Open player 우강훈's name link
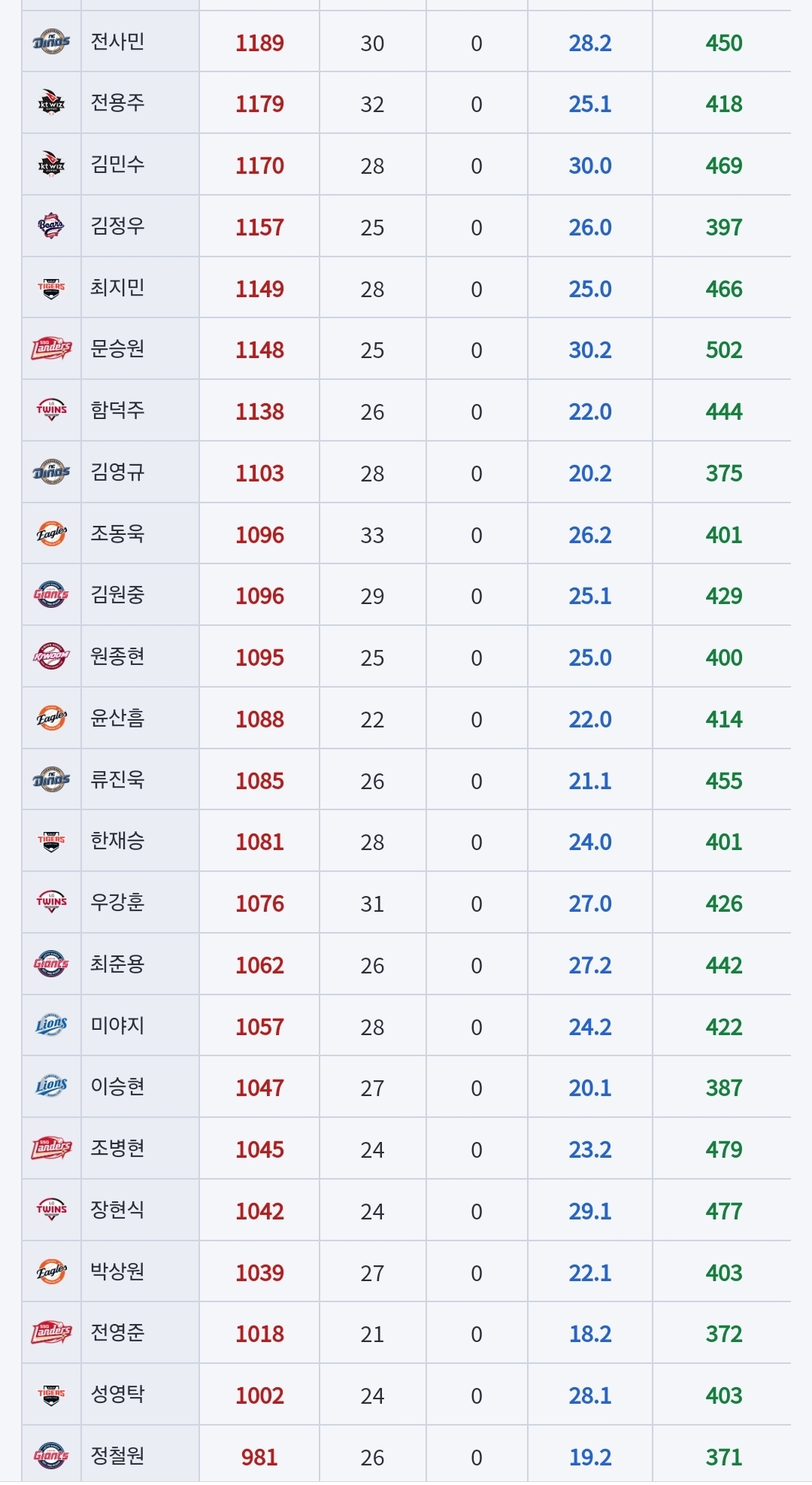This screenshot has height=1485, width=812. 117,903
